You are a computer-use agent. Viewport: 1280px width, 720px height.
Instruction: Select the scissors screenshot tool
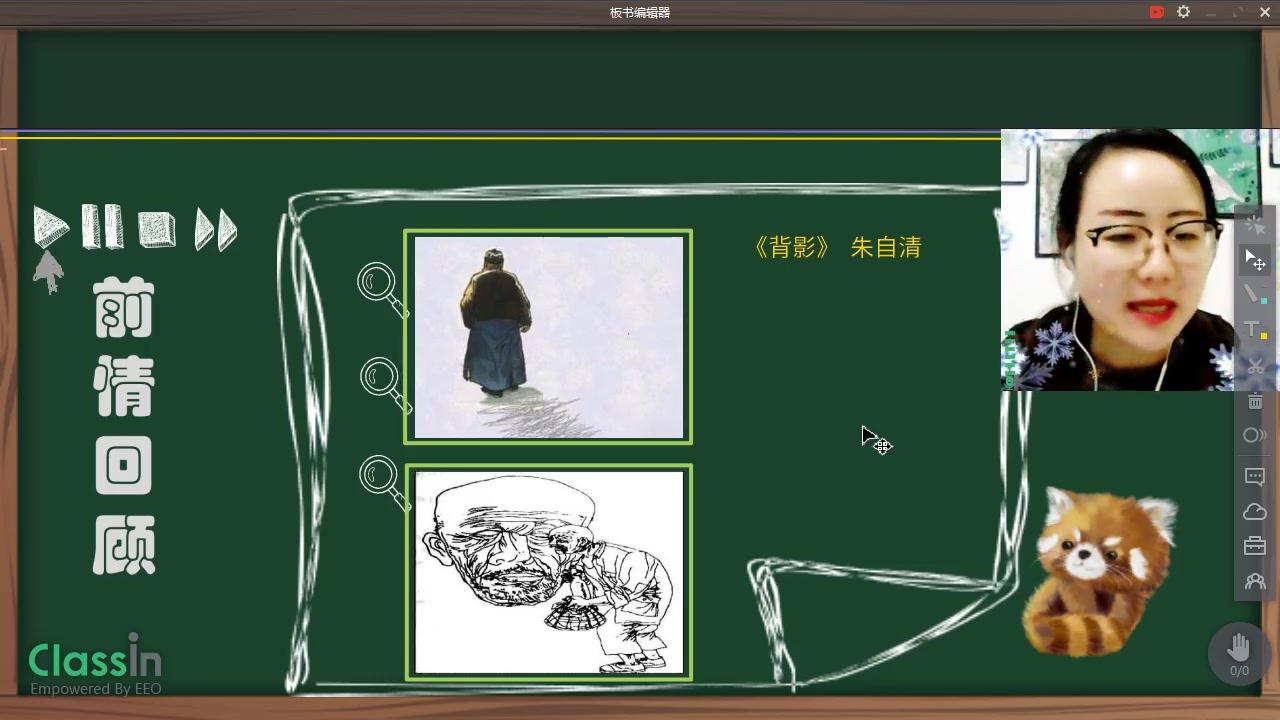tap(1255, 366)
